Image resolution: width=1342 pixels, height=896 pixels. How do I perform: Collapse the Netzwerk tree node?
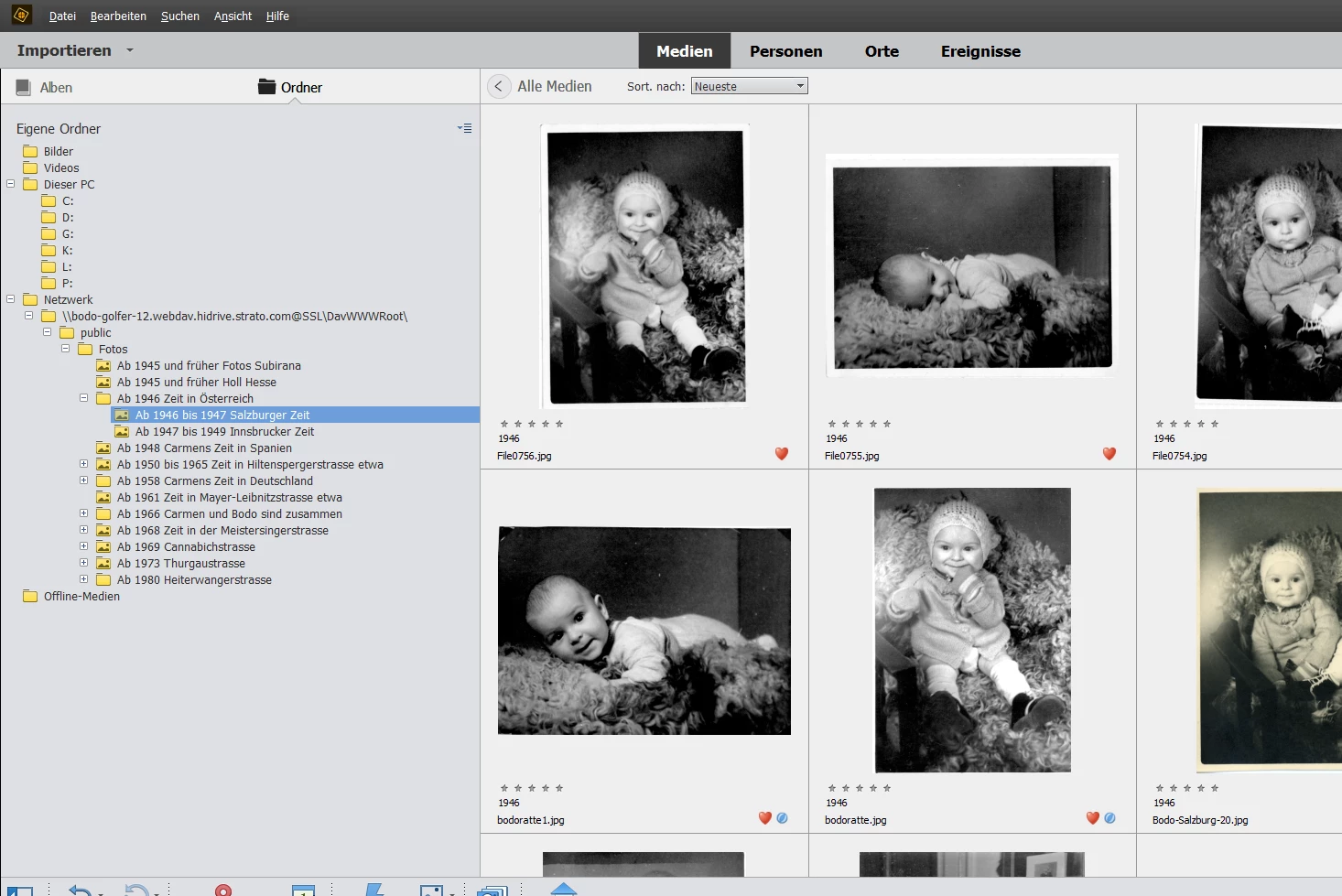(x=11, y=299)
